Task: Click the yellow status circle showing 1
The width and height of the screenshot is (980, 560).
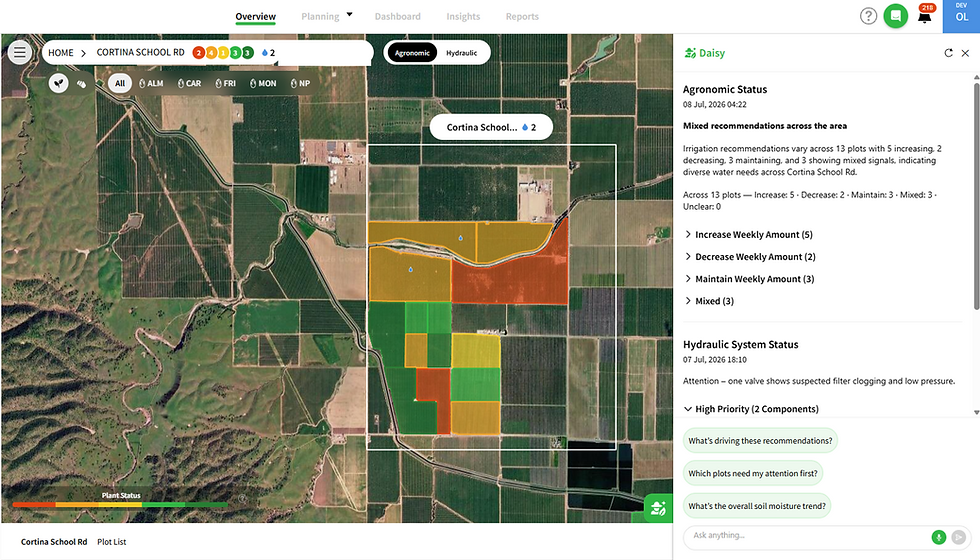Action: click(x=223, y=52)
